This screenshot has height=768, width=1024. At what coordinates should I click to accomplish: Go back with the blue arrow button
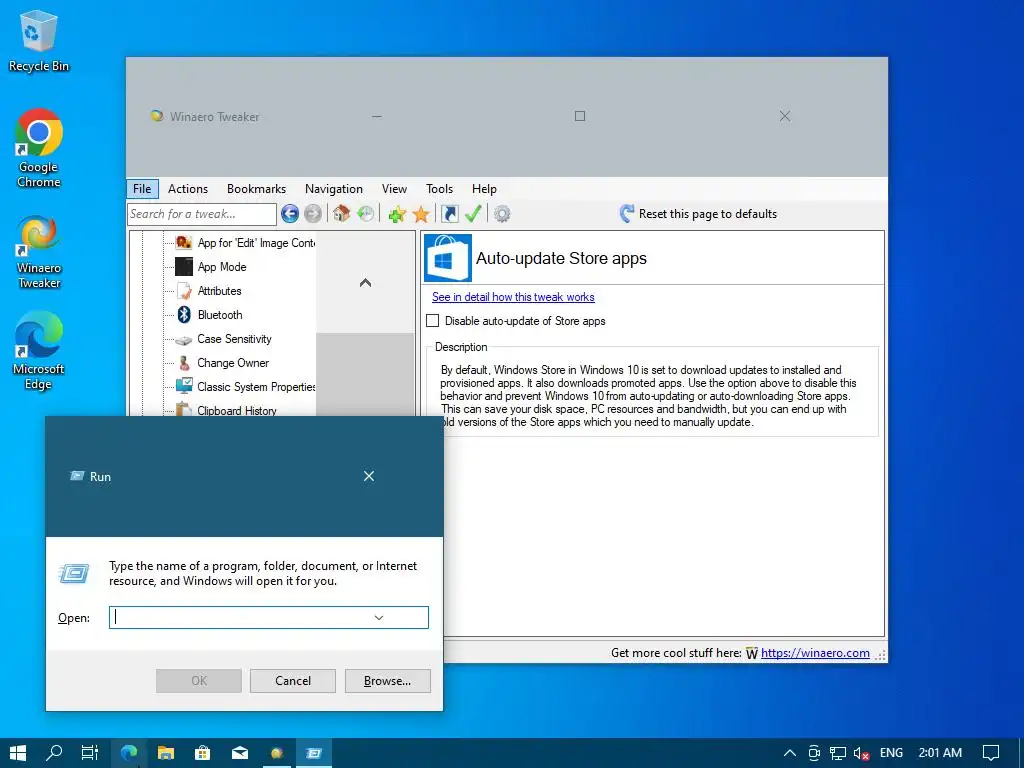click(x=290, y=214)
